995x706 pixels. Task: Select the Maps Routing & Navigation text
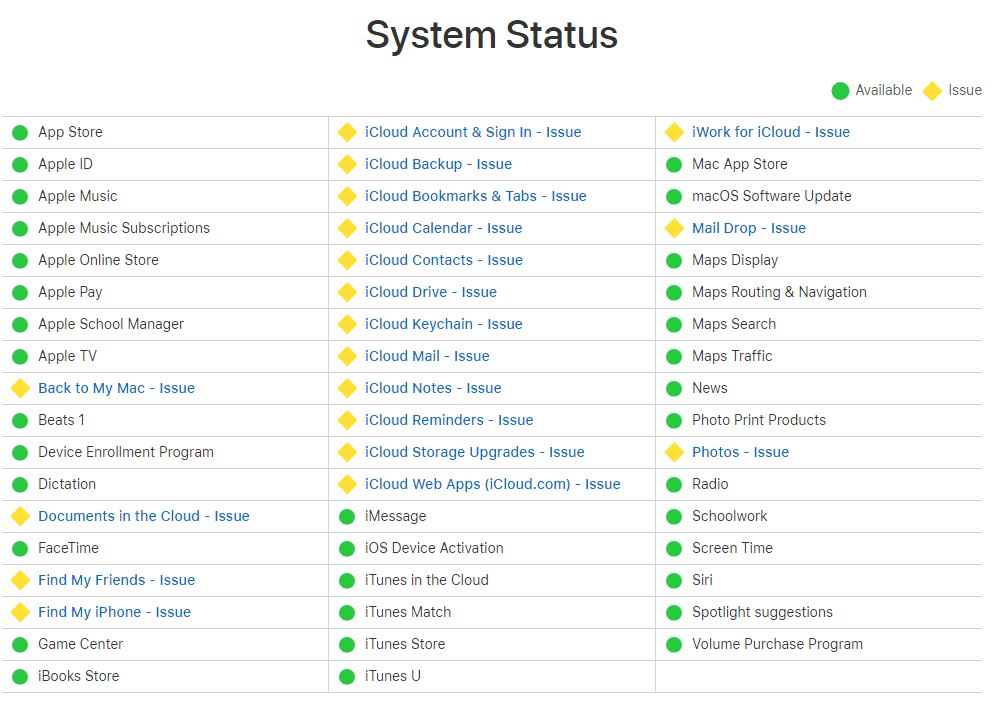click(x=779, y=292)
